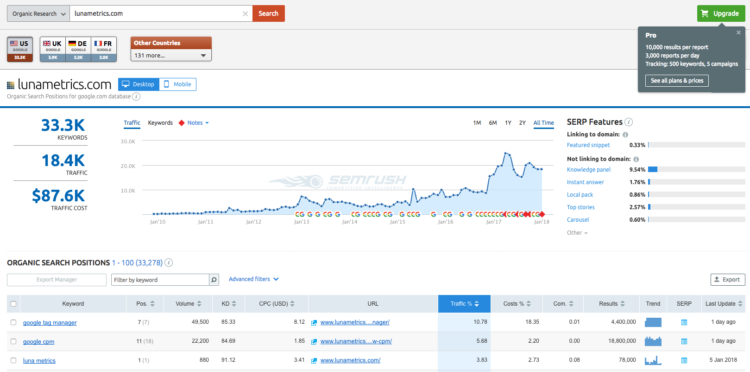
Task: Switch chart to Keywords tab
Action: tap(160, 123)
